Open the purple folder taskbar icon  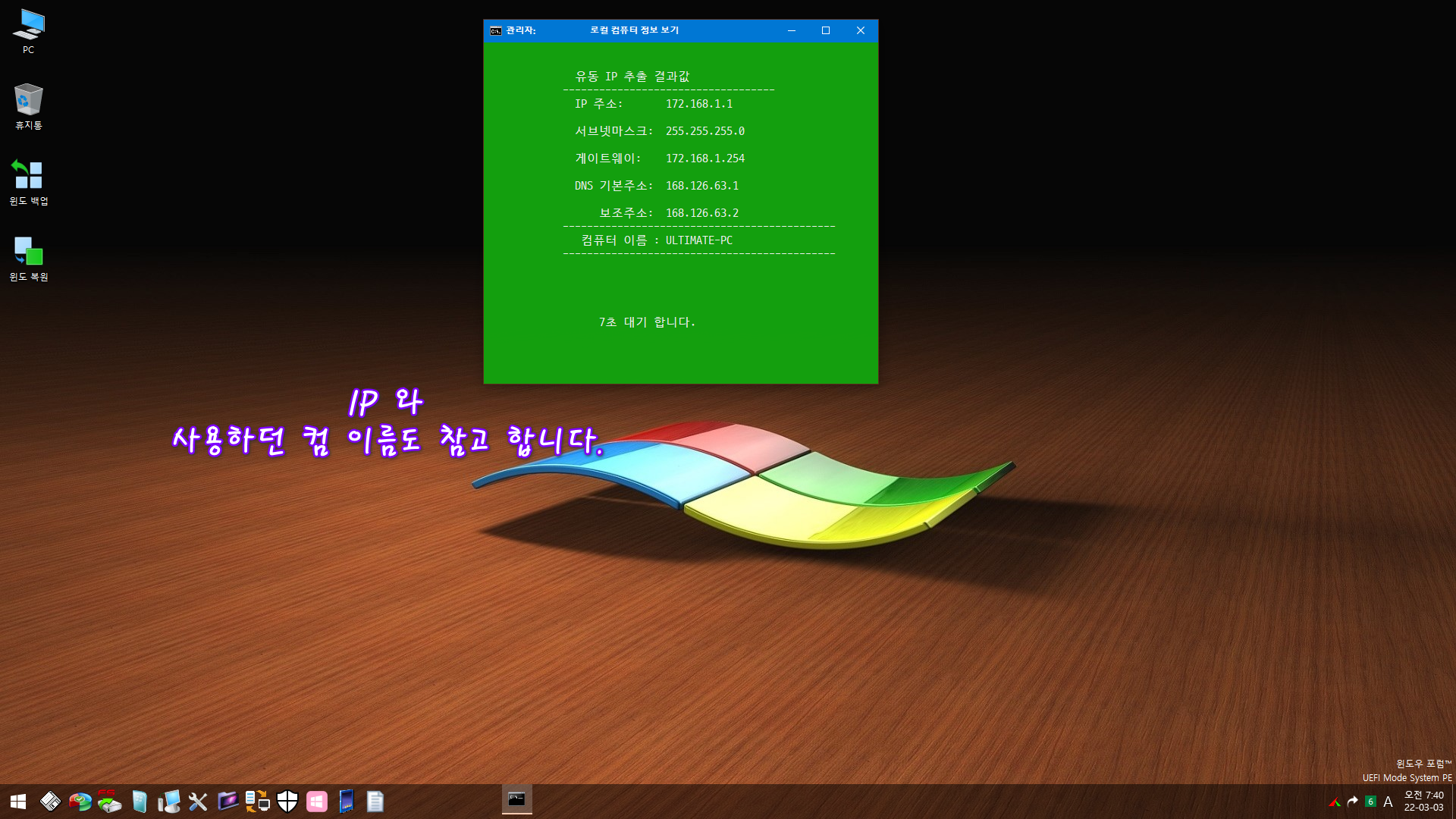coord(227,801)
